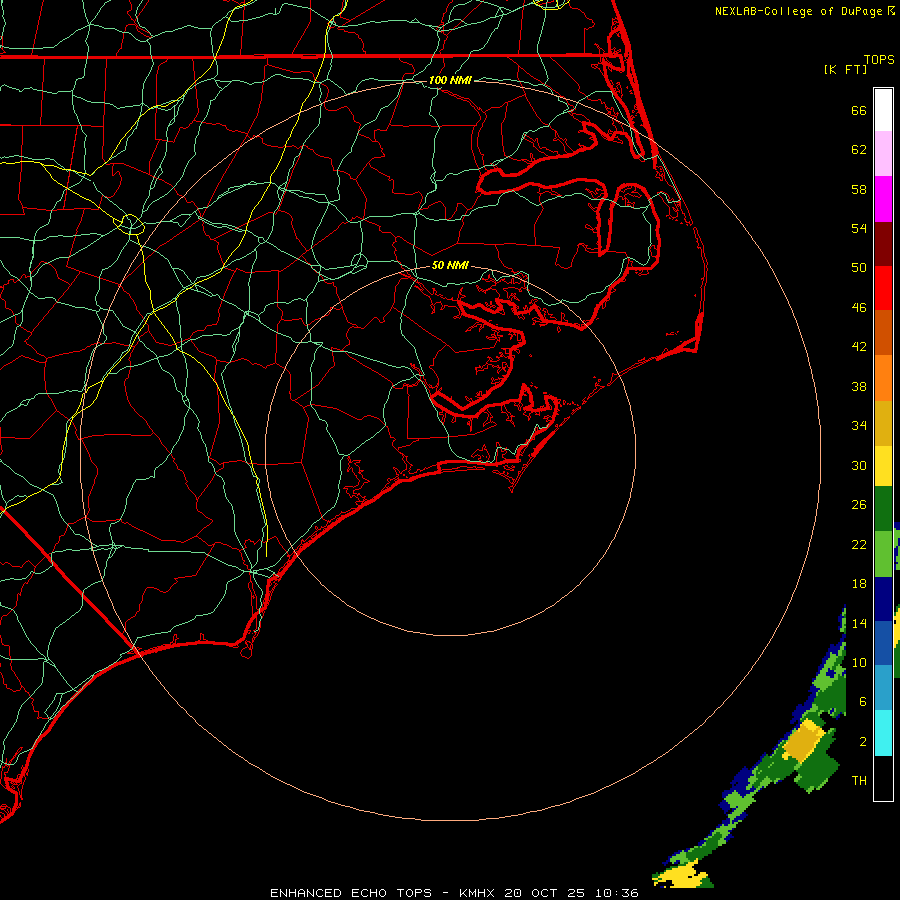This screenshot has width=900, height=900.
Task: Select the magenta swatch in the legend
Action: pyautogui.click(x=883, y=199)
